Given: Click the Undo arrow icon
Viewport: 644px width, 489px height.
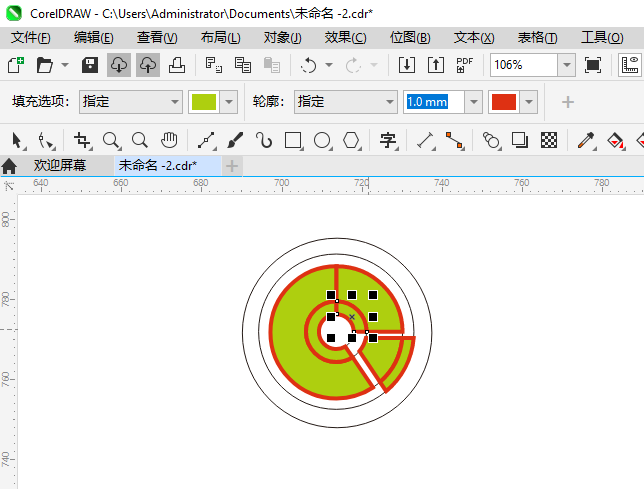Looking at the screenshot, I should [308, 65].
